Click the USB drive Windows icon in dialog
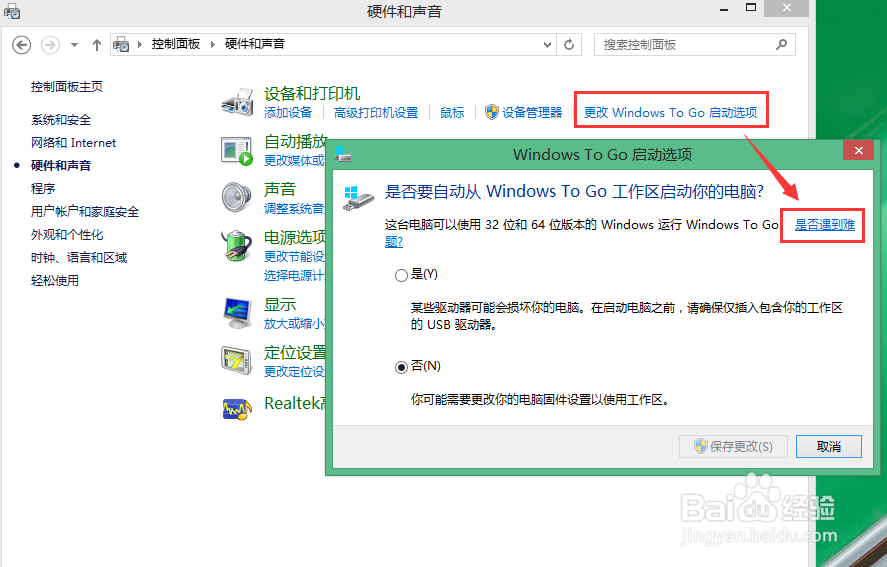The image size is (887, 567). pos(358,199)
